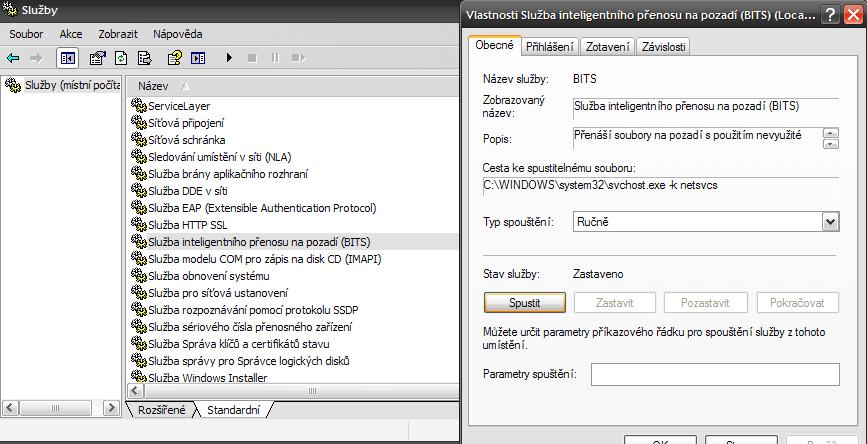
Task: Click the disabled Zastavit button
Action: pos(615,303)
